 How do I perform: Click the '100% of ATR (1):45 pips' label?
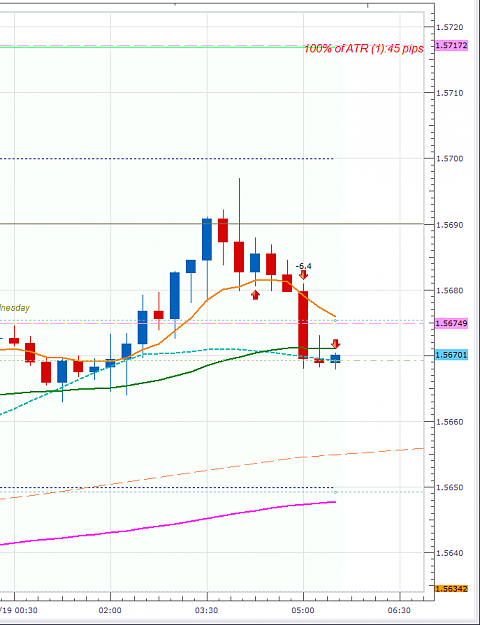click(x=364, y=49)
